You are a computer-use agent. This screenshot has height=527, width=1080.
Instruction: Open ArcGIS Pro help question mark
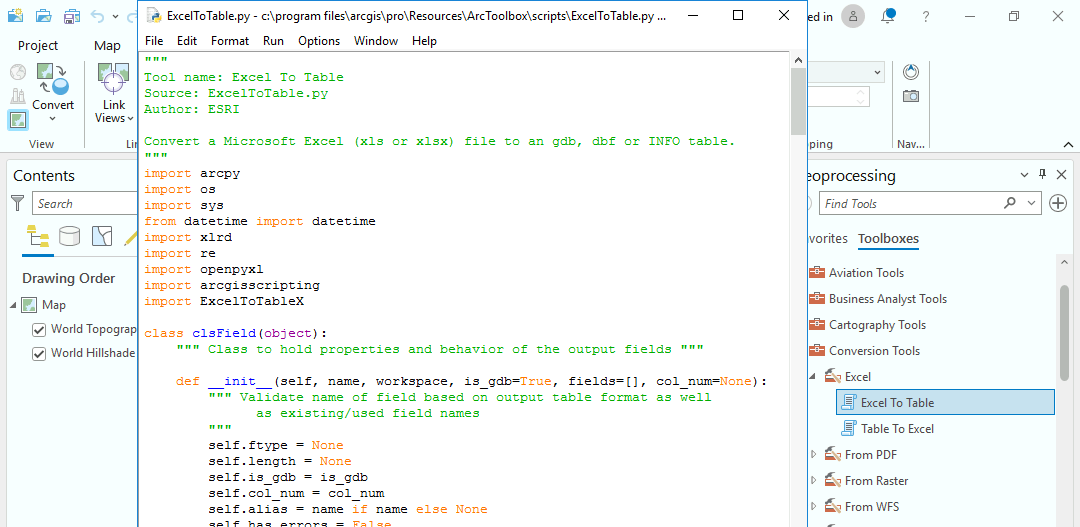click(926, 17)
